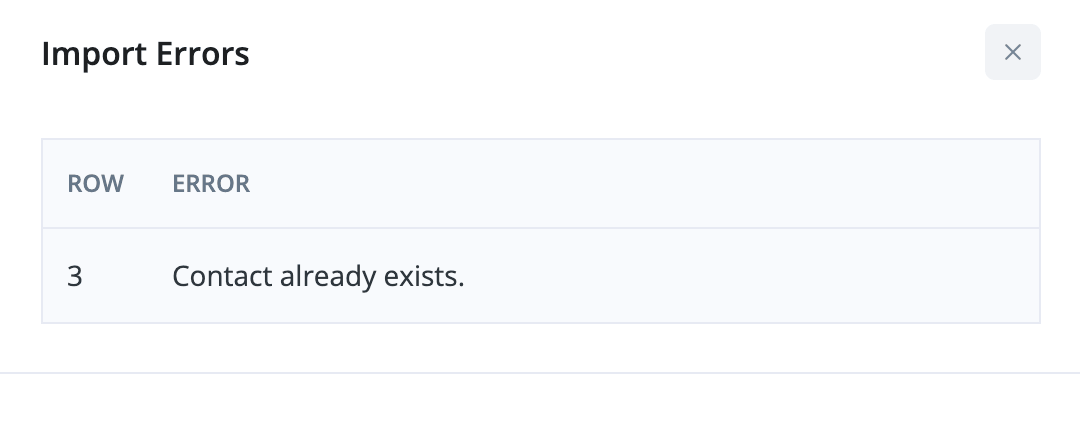This screenshot has height=448, width=1080.
Task: Click row number 3 in the table
Action: pos(75,276)
